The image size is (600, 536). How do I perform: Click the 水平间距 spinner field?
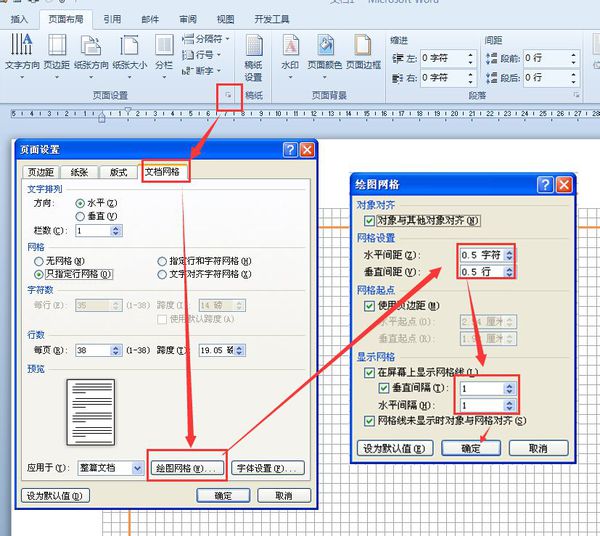pyautogui.click(x=487, y=255)
